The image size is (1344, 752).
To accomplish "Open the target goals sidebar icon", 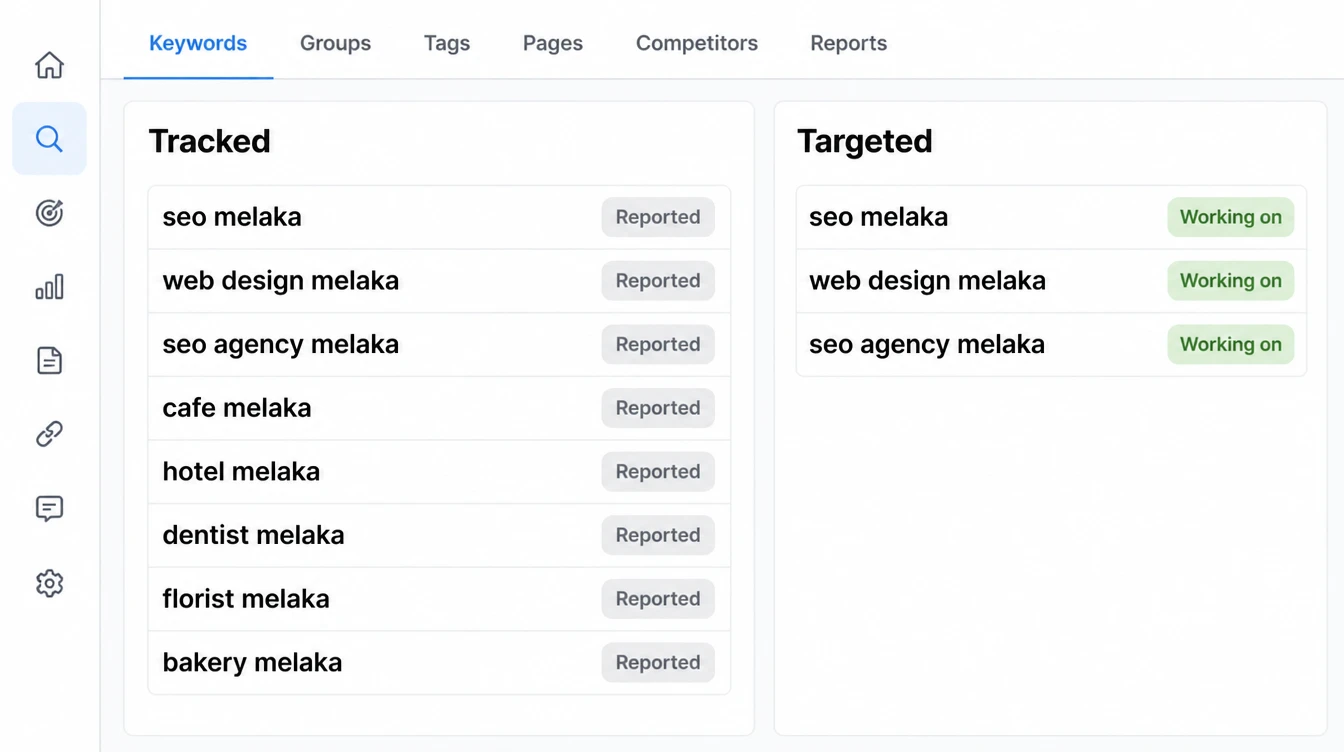I will coord(49,213).
